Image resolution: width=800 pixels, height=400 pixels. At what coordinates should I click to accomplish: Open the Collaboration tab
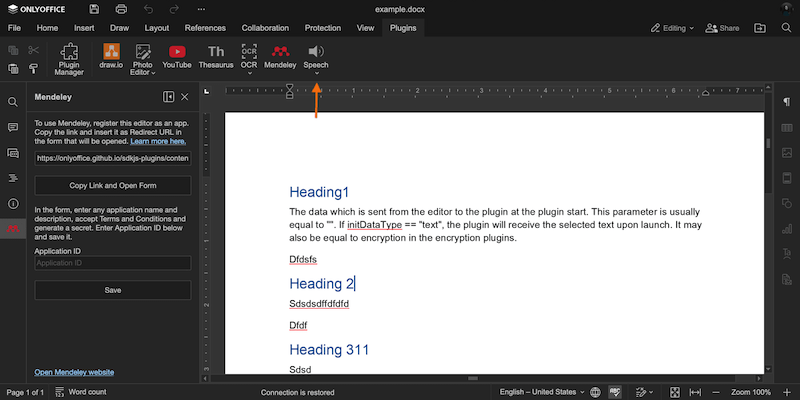(265, 28)
